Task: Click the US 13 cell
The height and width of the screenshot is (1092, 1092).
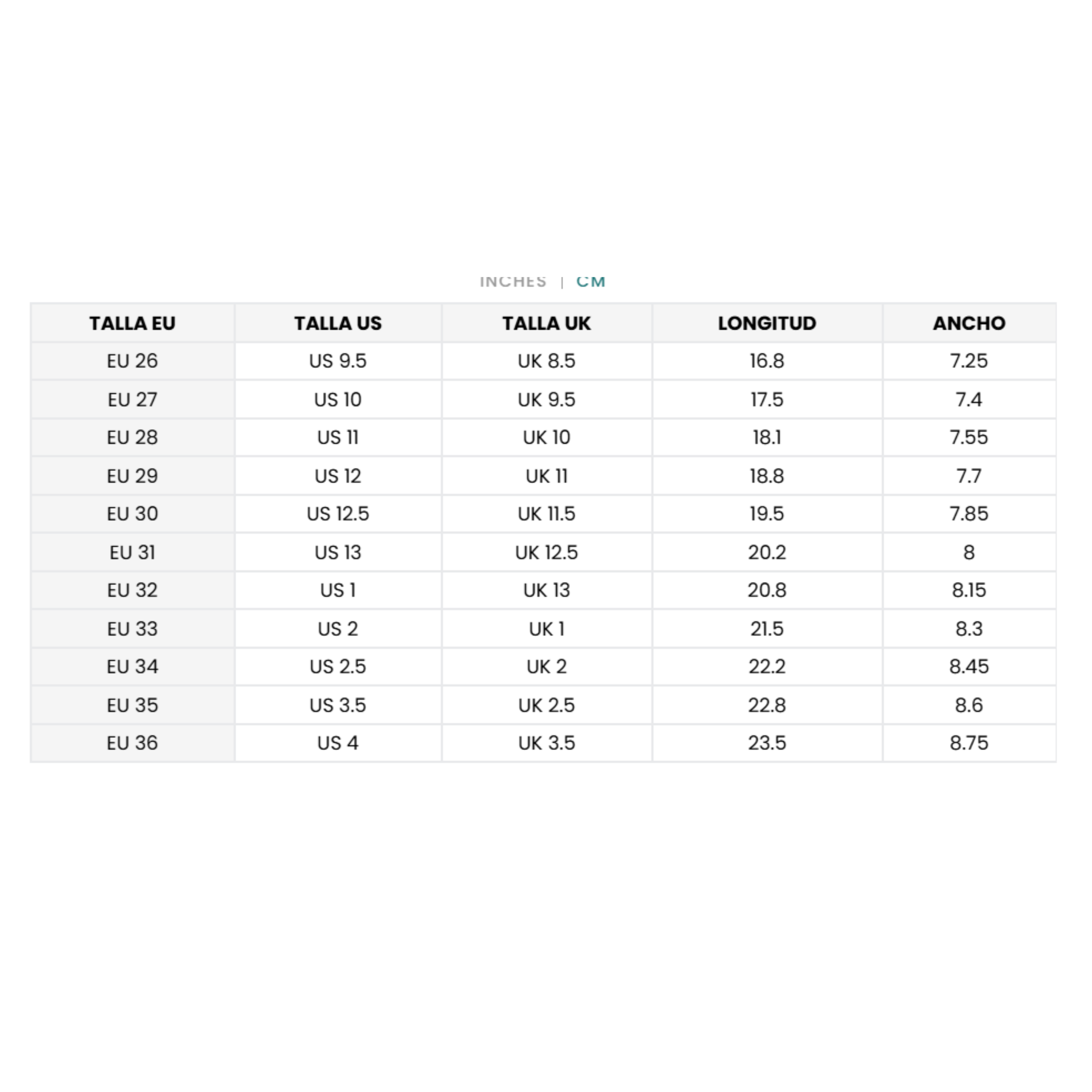Action: 338,552
